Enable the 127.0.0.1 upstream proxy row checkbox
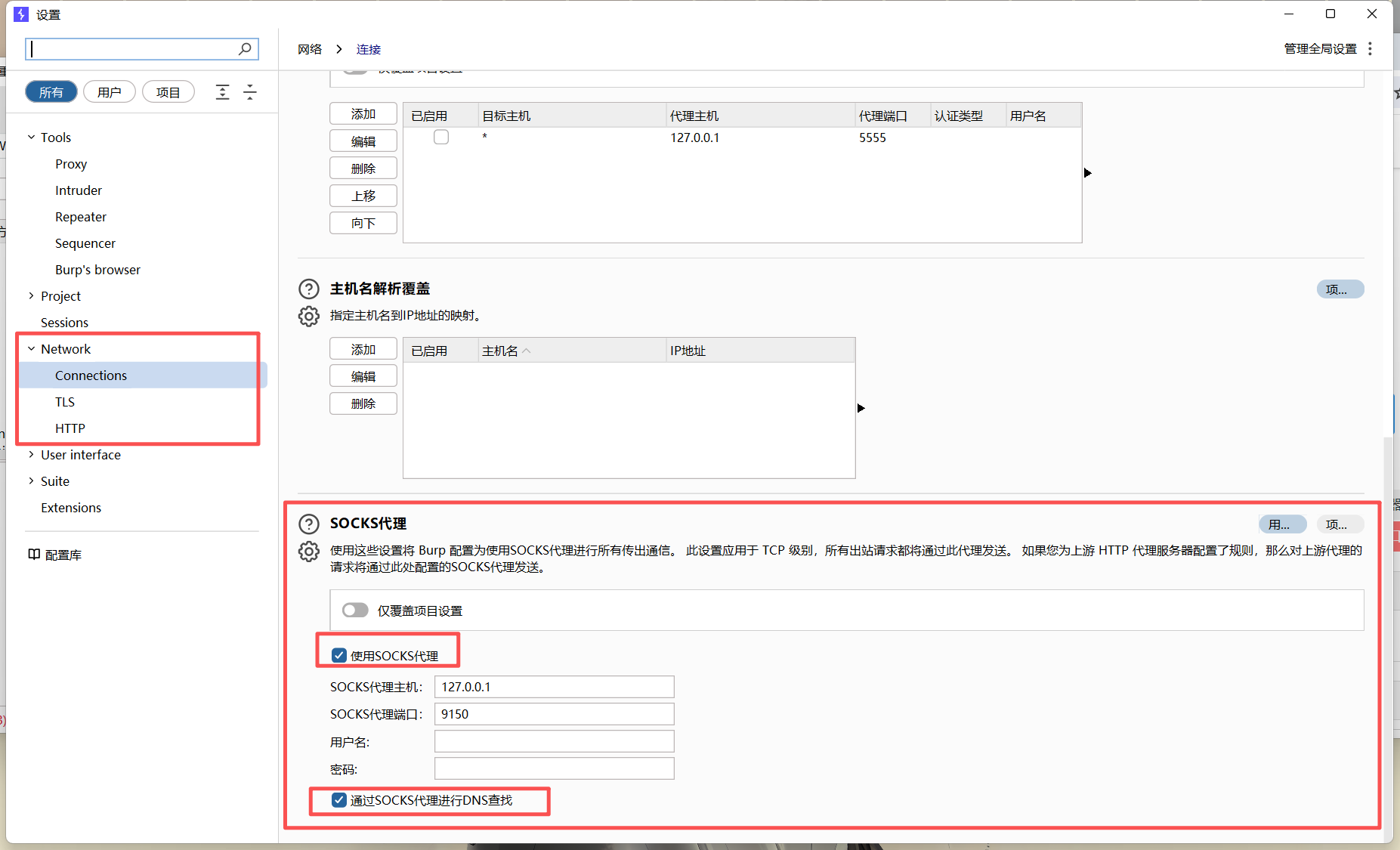This screenshot has height=850, width=1400. pos(441,138)
